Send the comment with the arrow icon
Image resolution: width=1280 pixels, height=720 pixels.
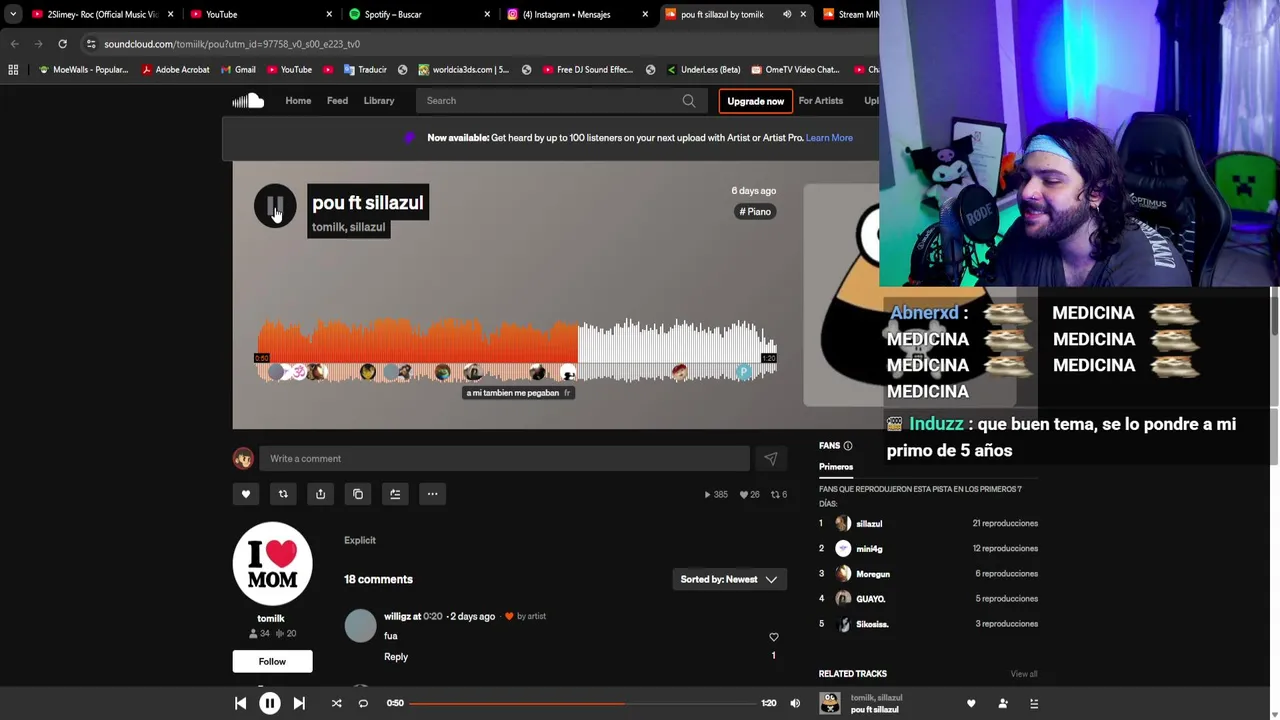770,459
